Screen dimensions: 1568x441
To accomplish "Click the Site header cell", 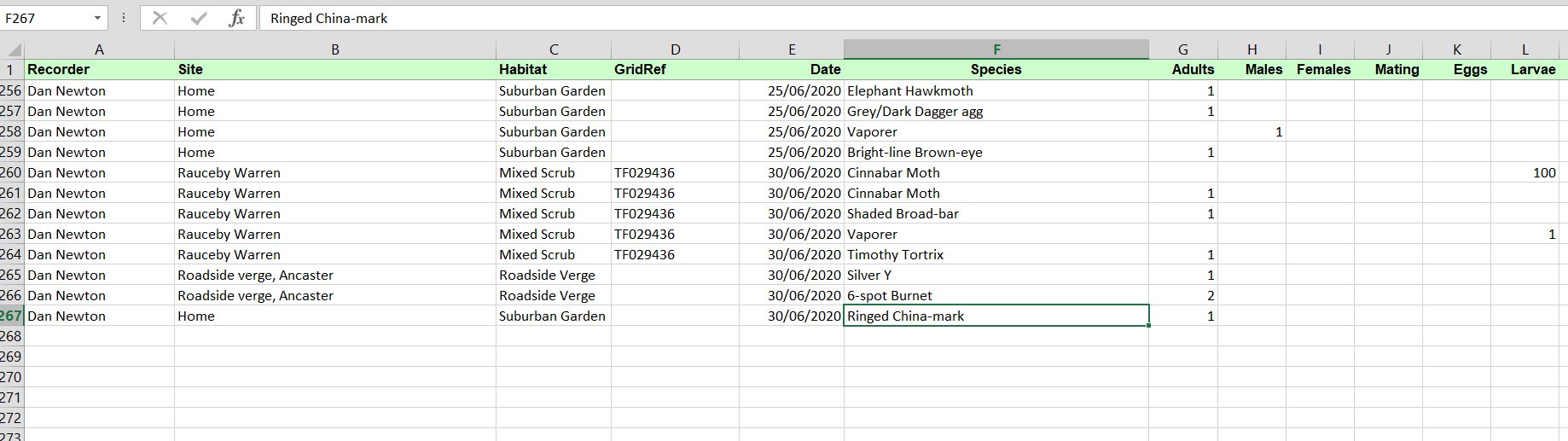I will (x=335, y=70).
